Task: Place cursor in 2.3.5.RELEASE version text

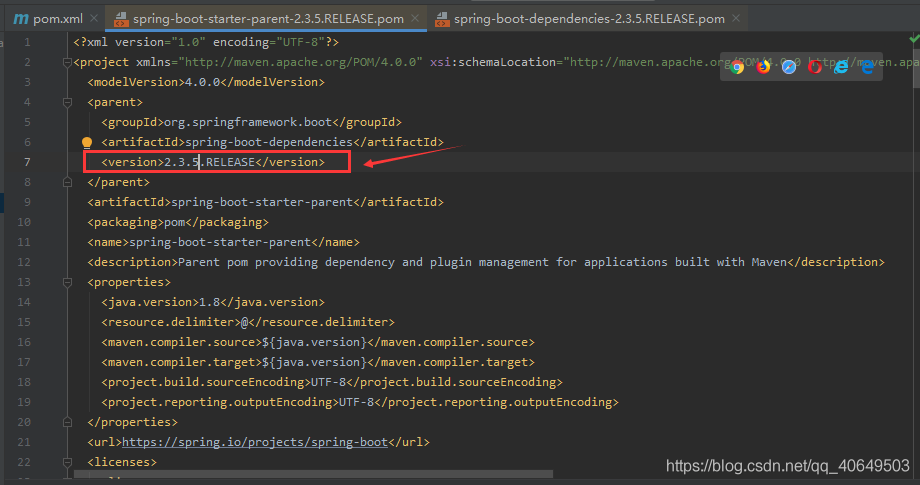Action: click(x=209, y=162)
